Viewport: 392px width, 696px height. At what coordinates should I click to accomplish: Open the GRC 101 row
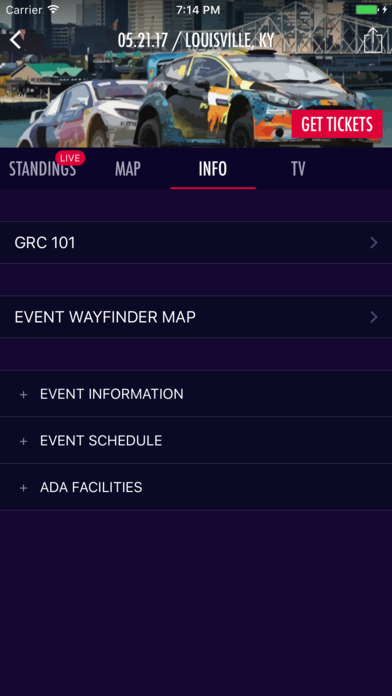click(196, 242)
